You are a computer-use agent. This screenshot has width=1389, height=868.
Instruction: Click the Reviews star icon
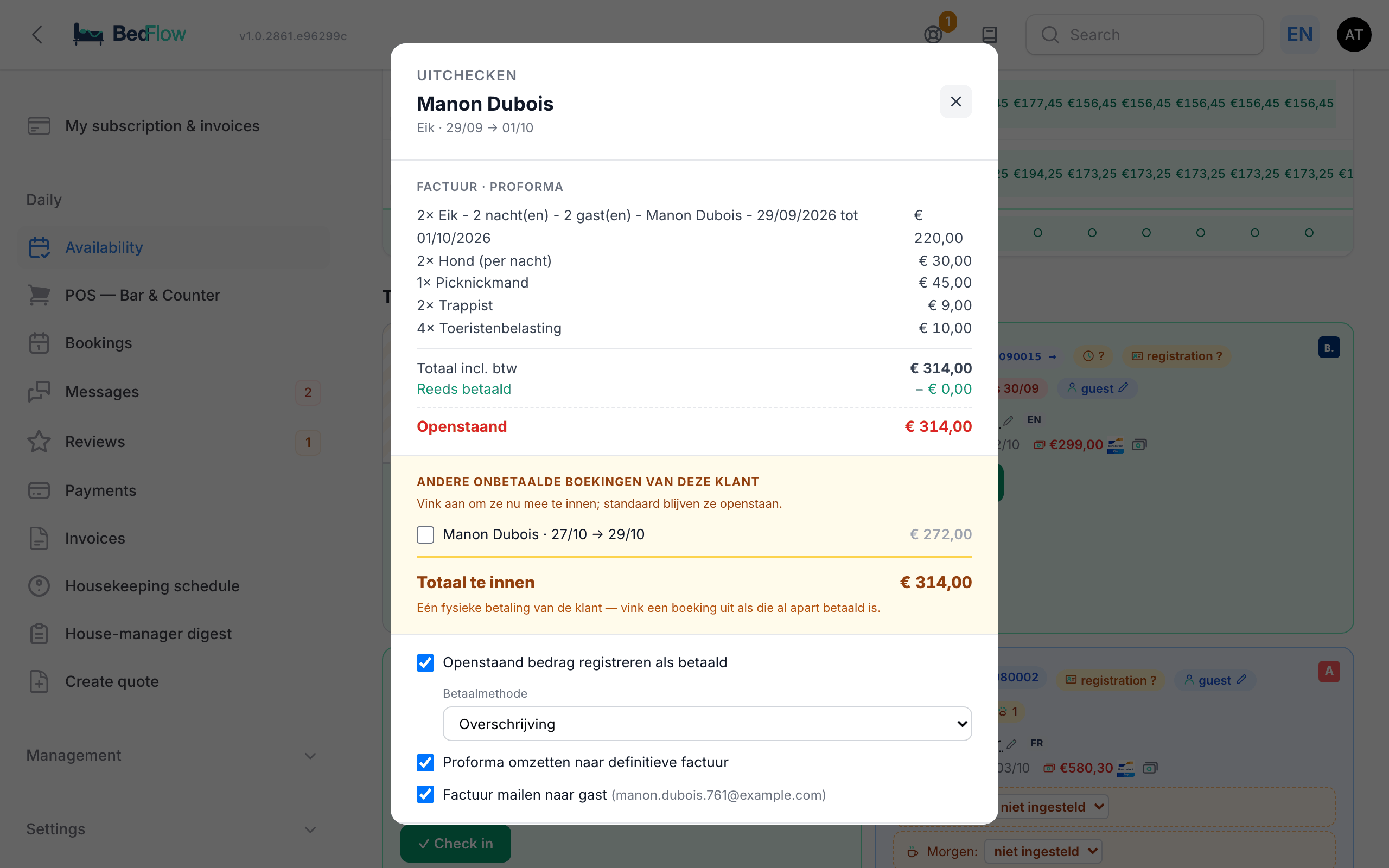pyautogui.click(x=39, y=442)
